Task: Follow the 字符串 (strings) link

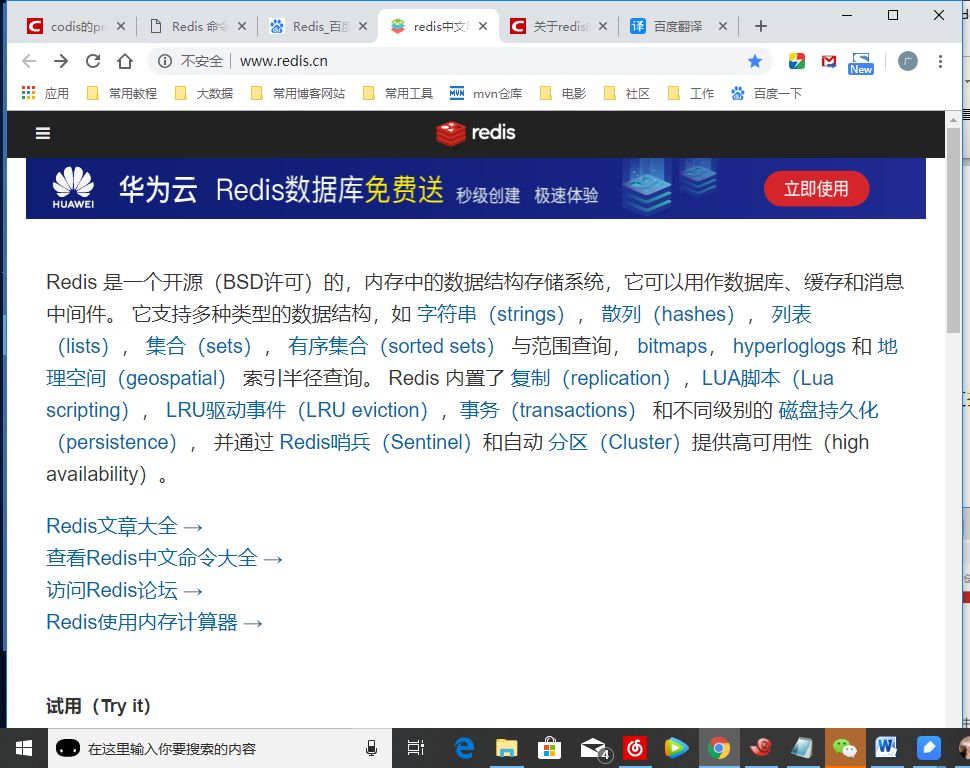Action: 491,314
